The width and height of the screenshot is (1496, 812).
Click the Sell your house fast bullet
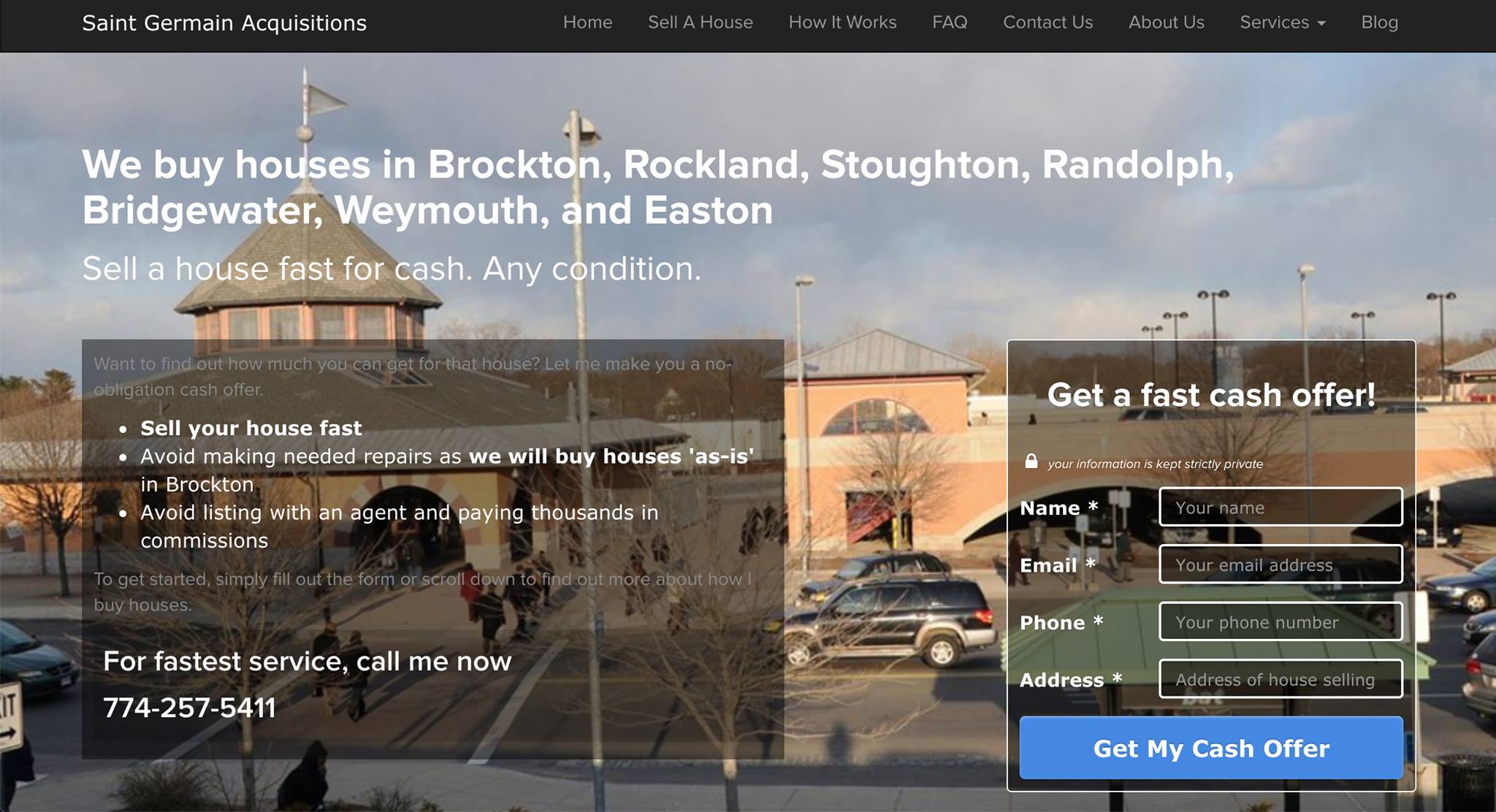[251, 428]
